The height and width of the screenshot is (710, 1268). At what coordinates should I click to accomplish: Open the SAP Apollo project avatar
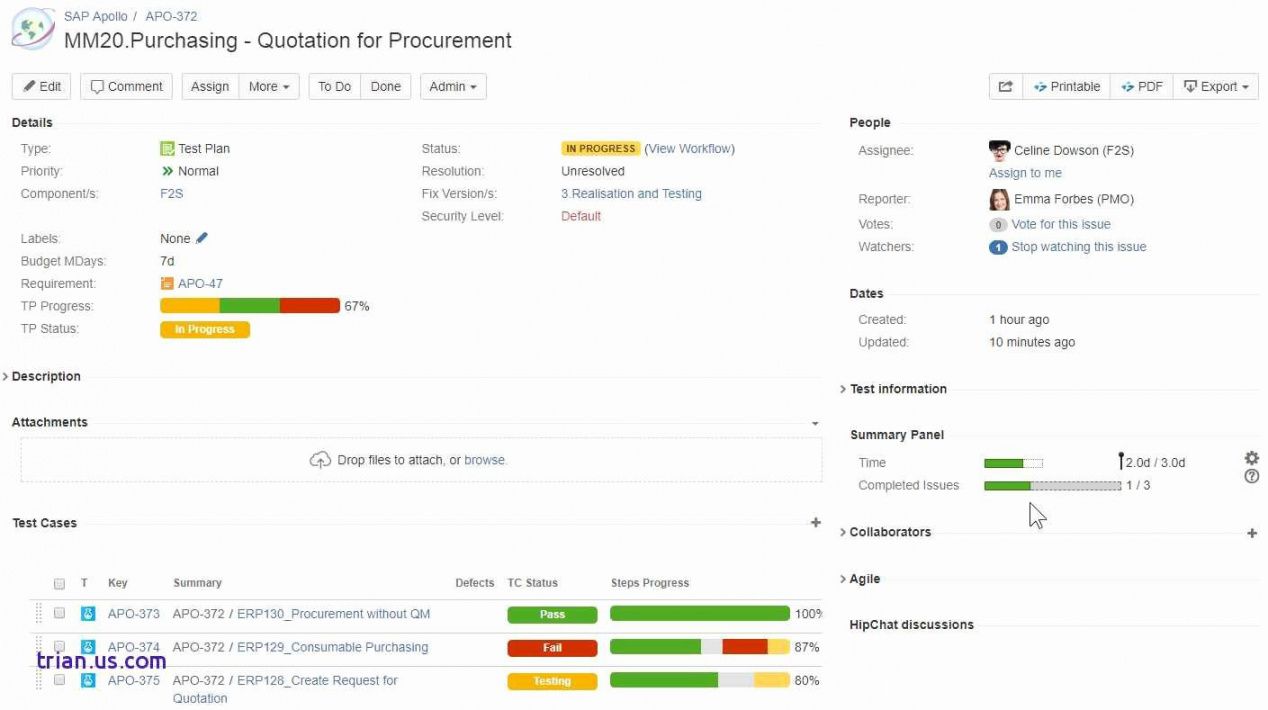(33, 29)
